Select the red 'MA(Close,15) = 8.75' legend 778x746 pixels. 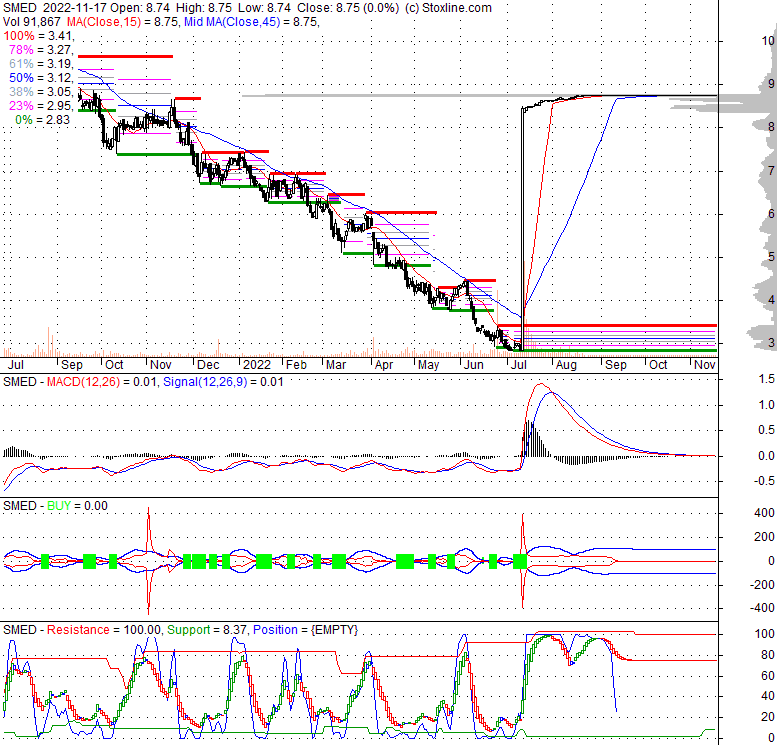[x=123, y=22]
